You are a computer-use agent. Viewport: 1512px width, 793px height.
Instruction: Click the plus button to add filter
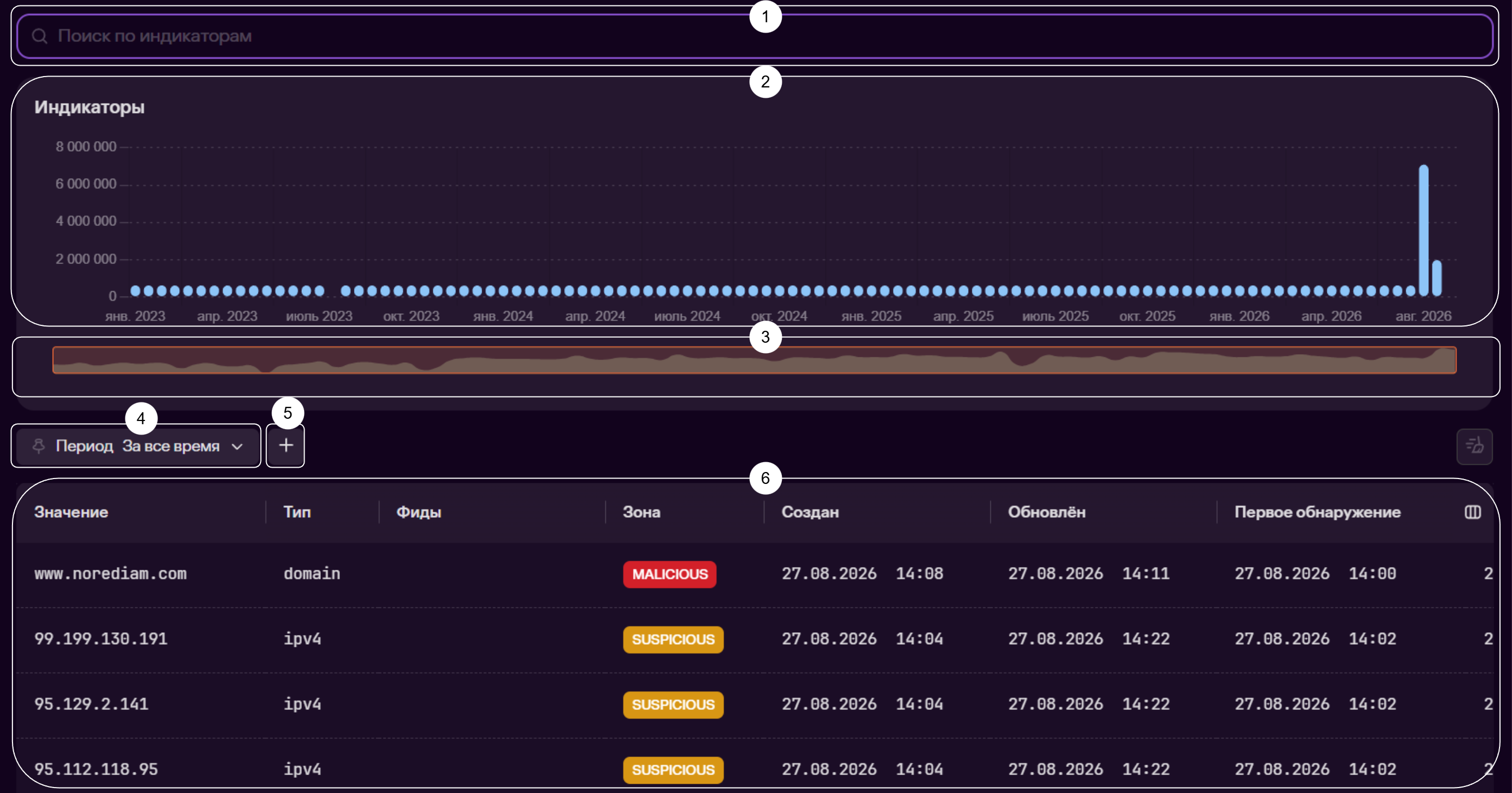[285, 446]
